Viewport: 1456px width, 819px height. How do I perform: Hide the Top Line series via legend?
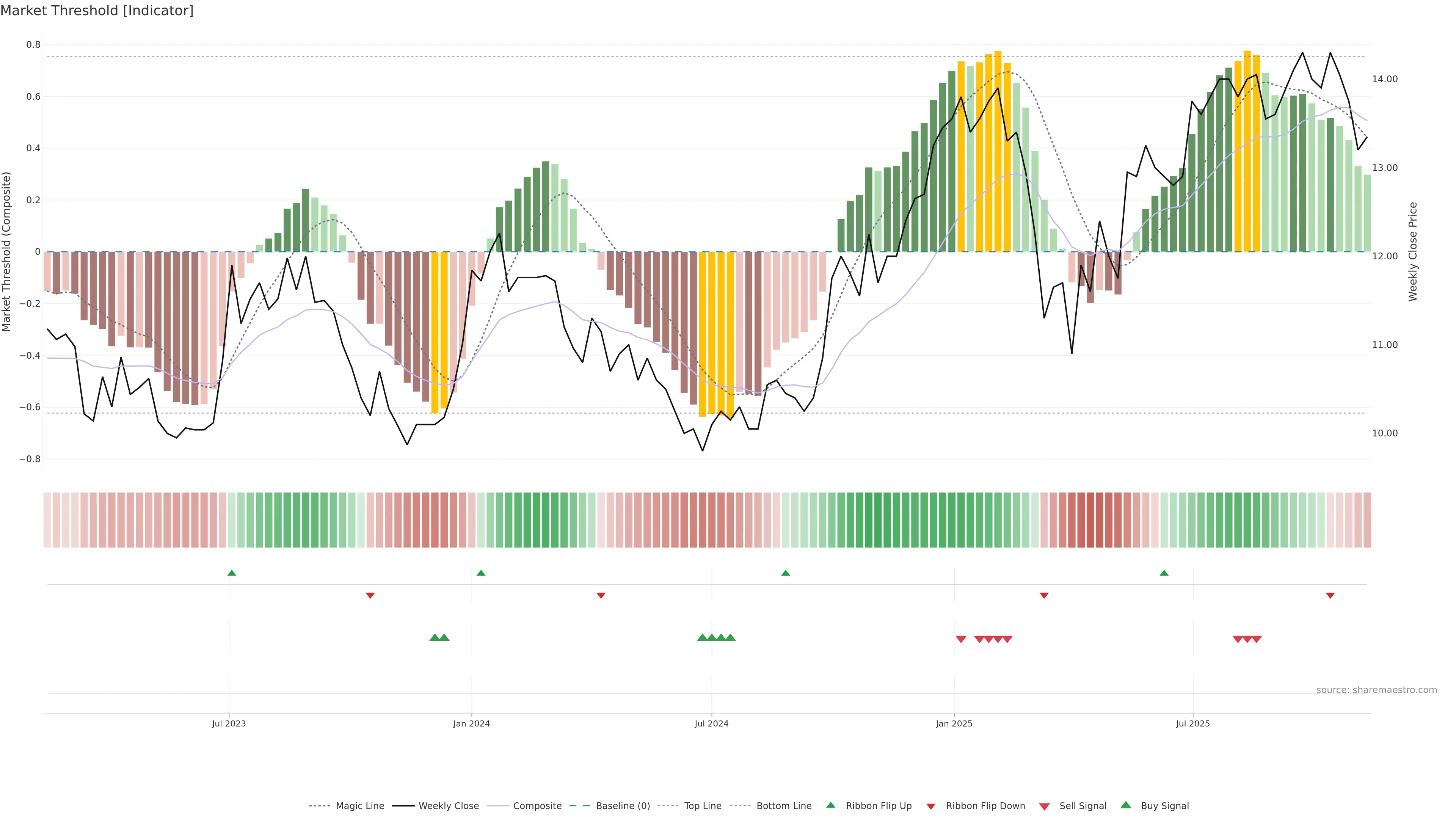coord(703,806)
